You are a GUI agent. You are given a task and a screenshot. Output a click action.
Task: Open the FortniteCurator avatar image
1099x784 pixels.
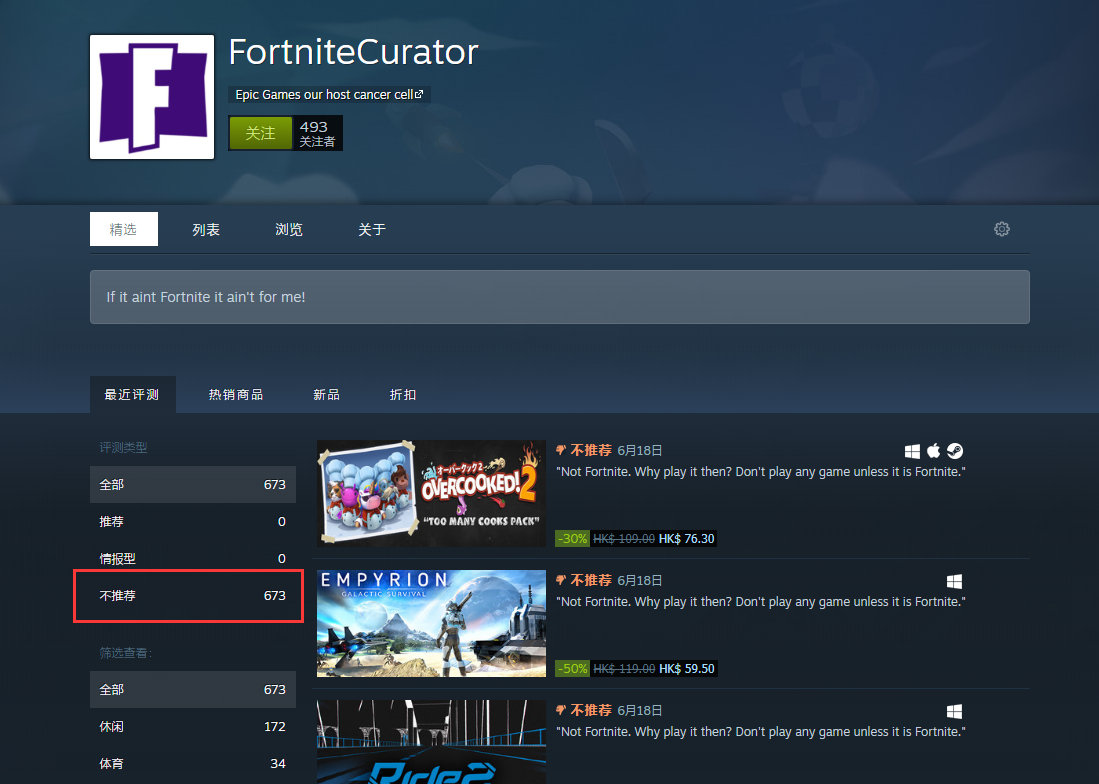point(152,97)
